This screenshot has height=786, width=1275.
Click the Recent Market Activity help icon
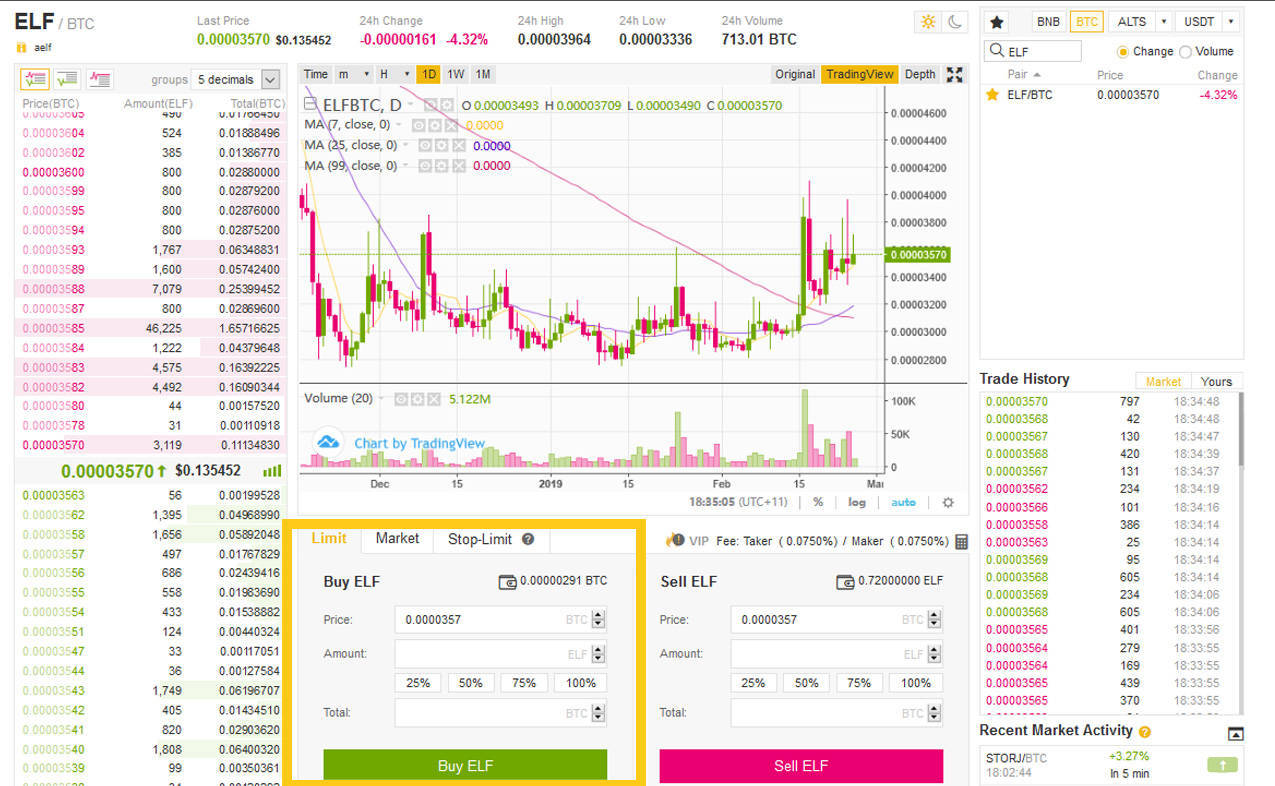pos(1144,731)
